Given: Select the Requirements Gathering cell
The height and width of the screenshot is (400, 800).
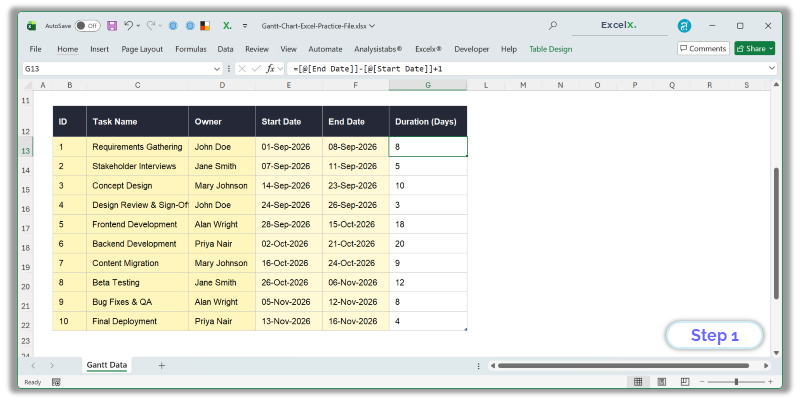Looking at the screenshot, I should tap(137, 147).
